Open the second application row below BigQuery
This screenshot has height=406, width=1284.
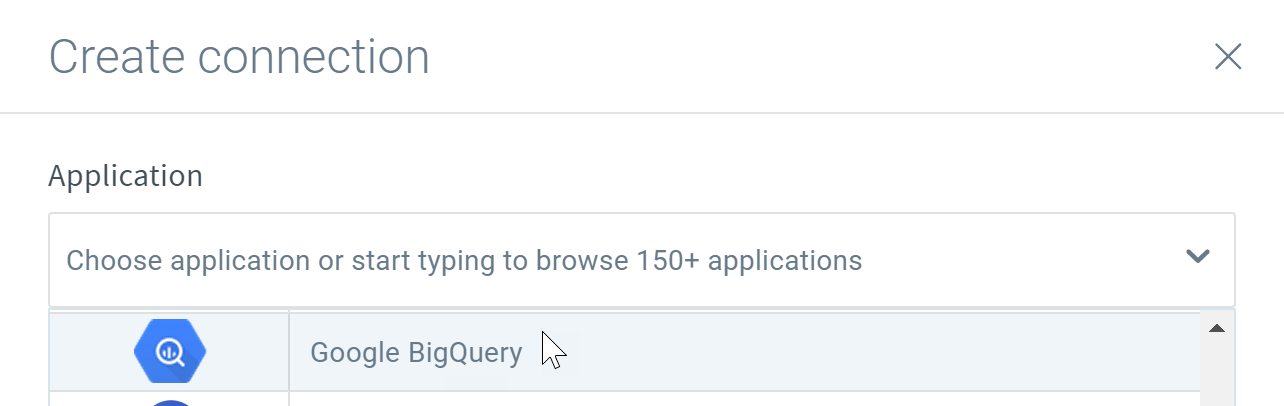pos(625,399)
